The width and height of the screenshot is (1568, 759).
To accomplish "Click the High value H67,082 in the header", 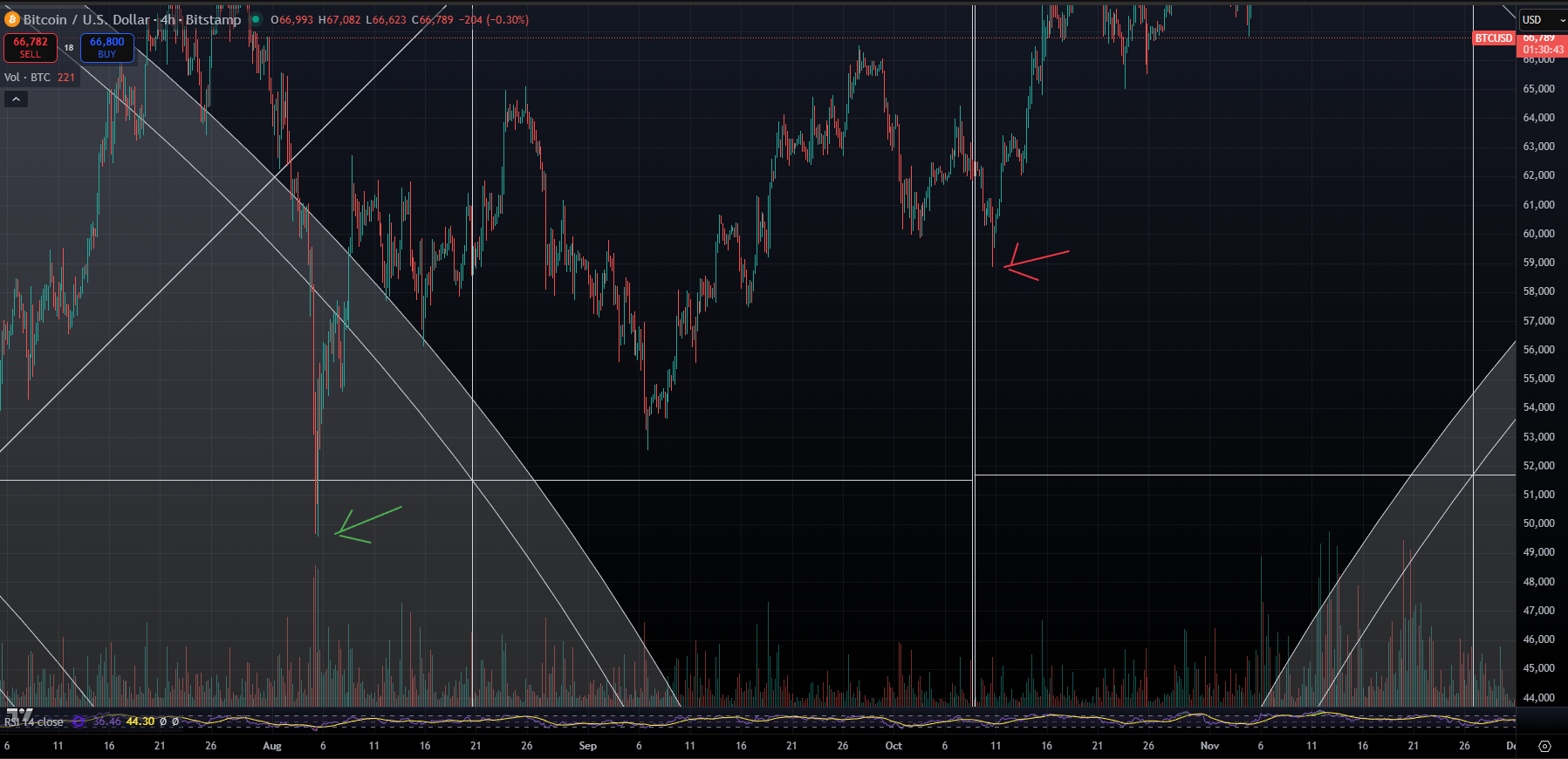I will click(339, 19).
